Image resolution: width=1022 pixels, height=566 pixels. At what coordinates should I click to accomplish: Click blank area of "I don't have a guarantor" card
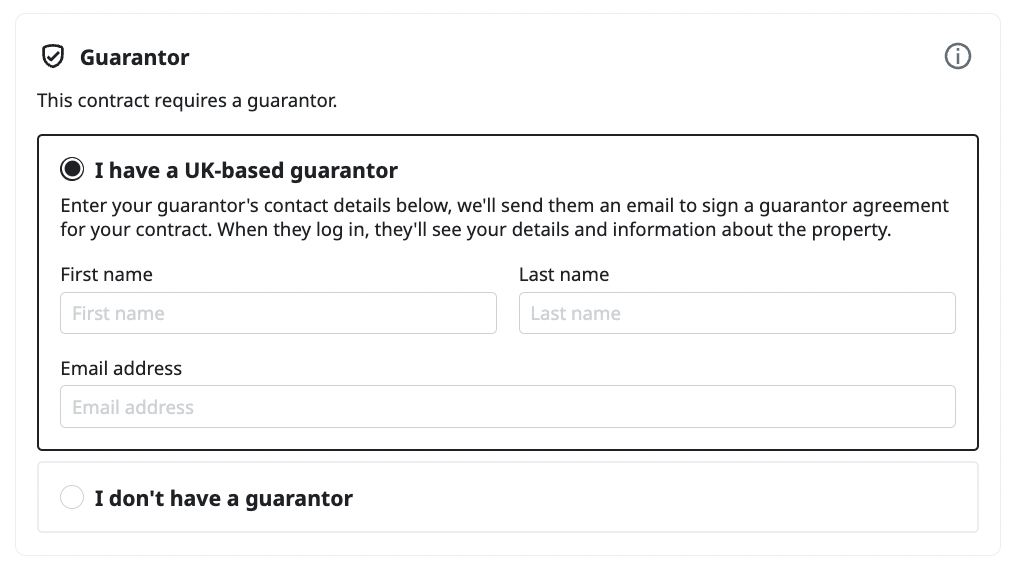pyautogui.click(x=700, y=497)
